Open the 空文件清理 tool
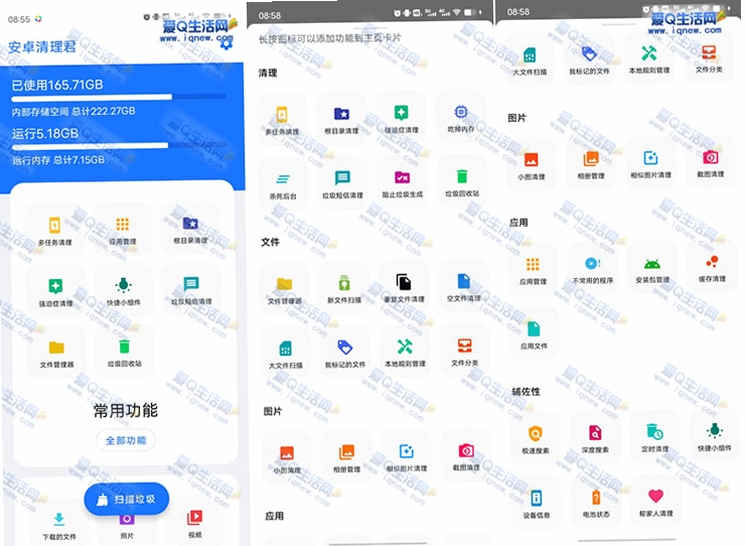The image size is (745, 546). (464, 286)
